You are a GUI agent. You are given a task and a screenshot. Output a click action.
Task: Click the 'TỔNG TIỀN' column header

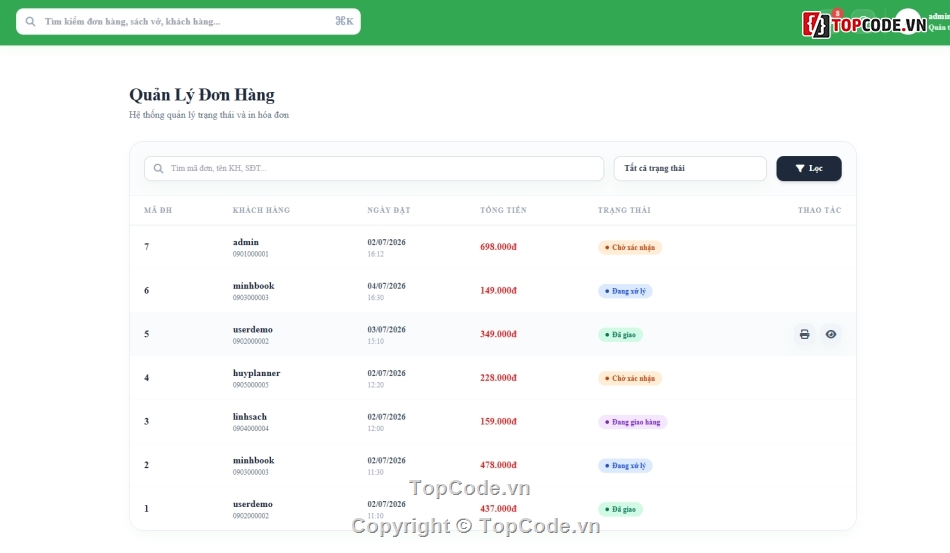503,210
